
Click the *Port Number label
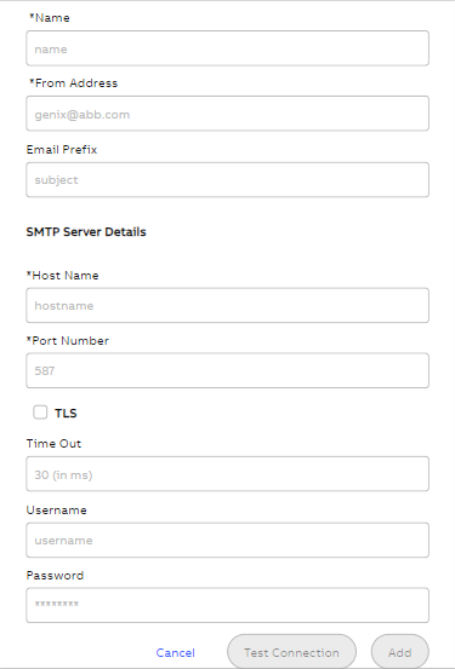67,341
